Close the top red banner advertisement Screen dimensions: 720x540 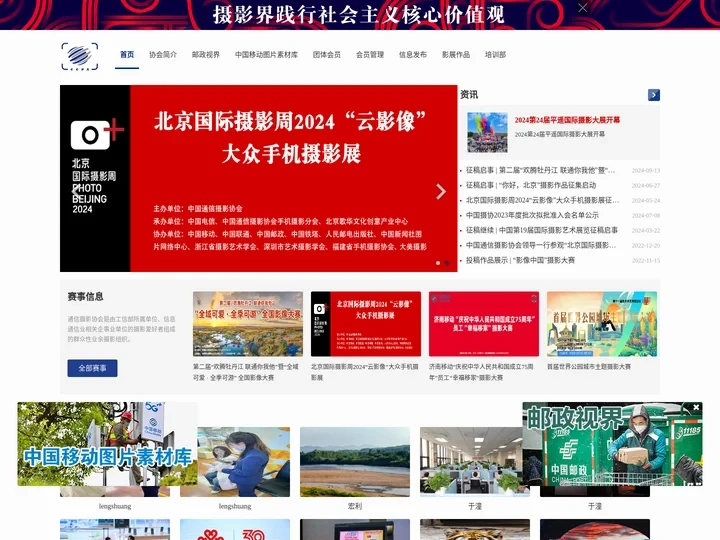pos(582,8)
